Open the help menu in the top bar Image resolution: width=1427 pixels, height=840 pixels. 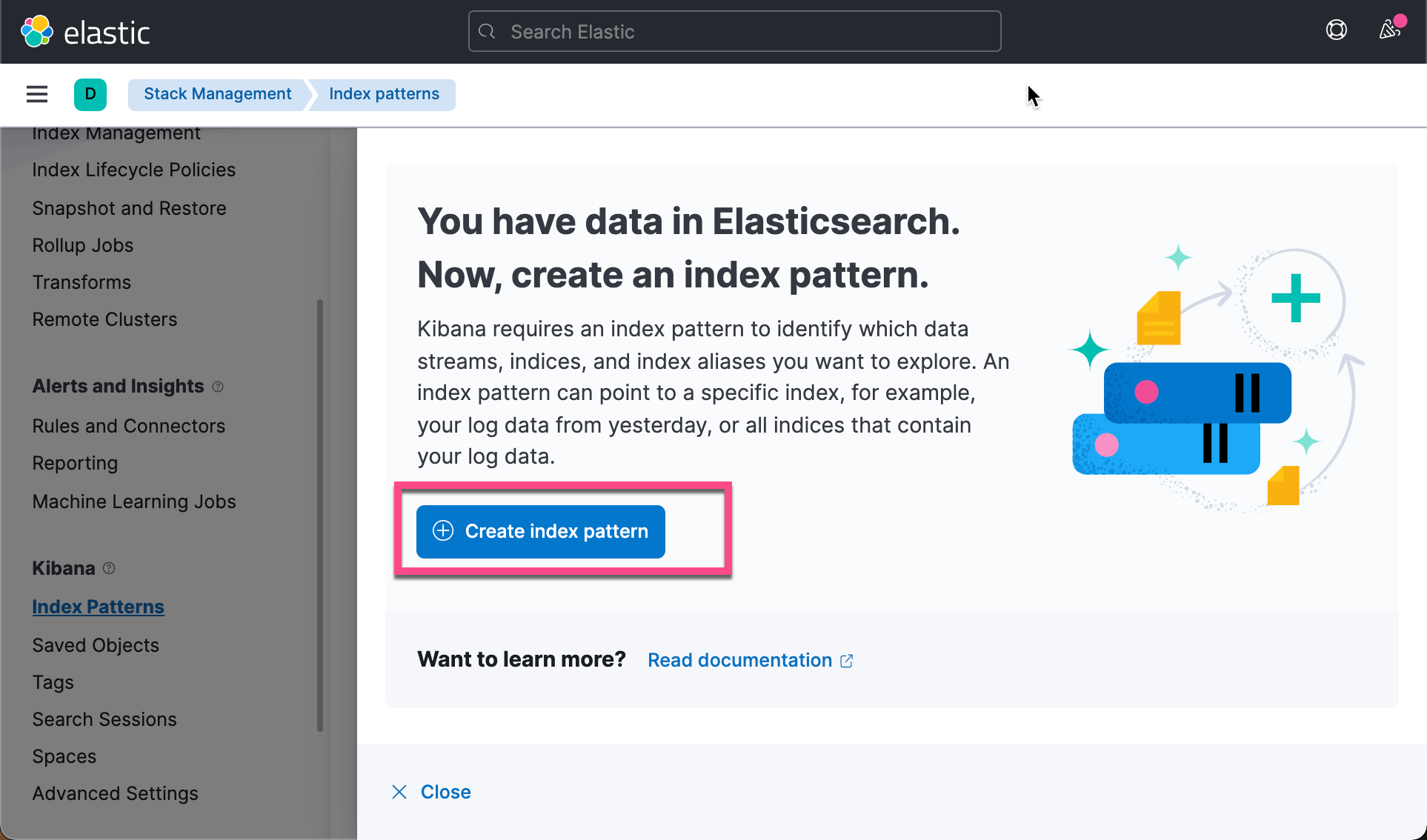[1336, 30]
